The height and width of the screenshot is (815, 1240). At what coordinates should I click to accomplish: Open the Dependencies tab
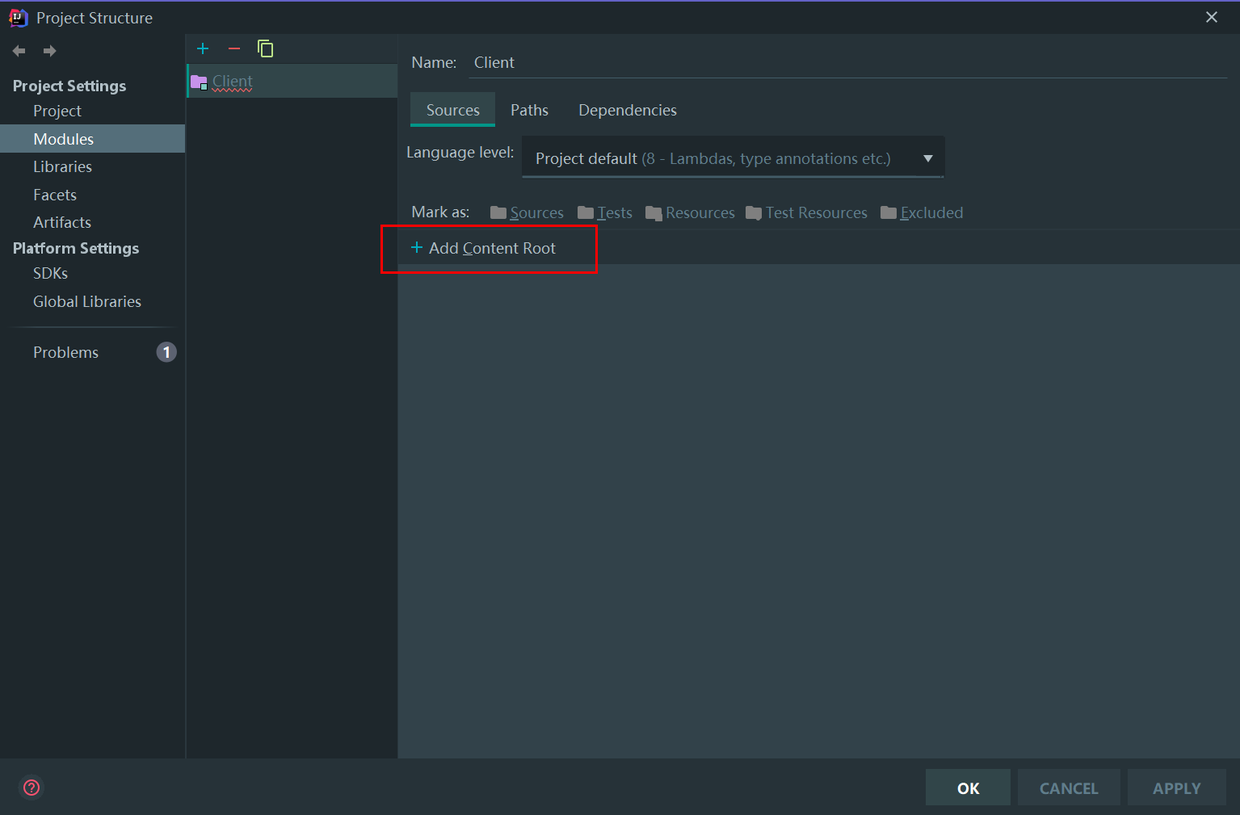627,110
